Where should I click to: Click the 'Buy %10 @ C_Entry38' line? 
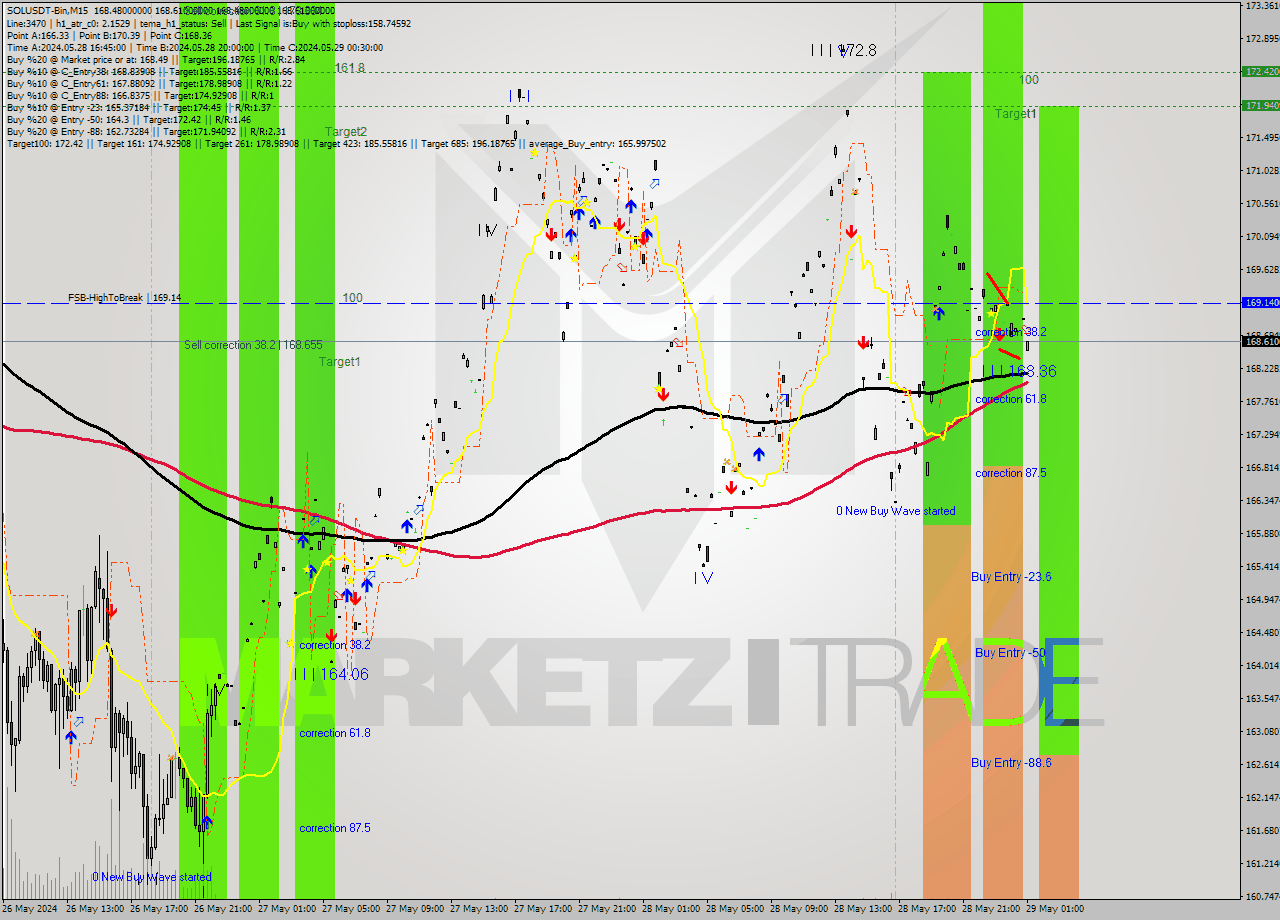tap(149, 71)
